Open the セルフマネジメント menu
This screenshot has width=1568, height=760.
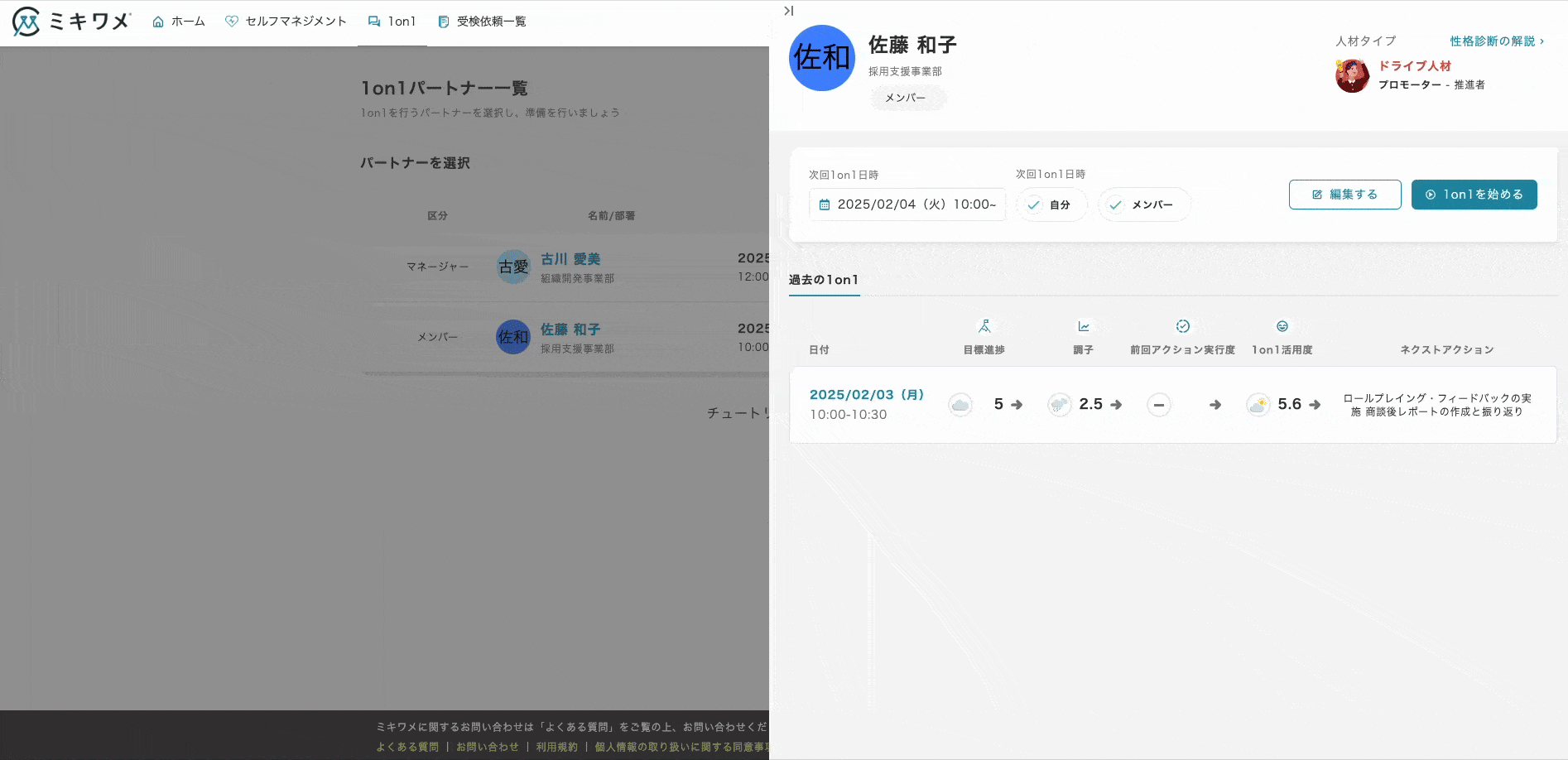tap(286, 22)
